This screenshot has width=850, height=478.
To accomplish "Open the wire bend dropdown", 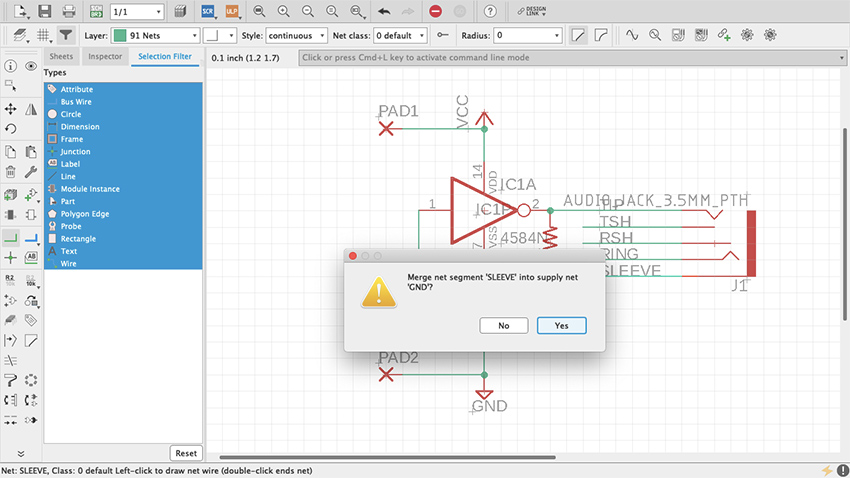I will point(220,36).
